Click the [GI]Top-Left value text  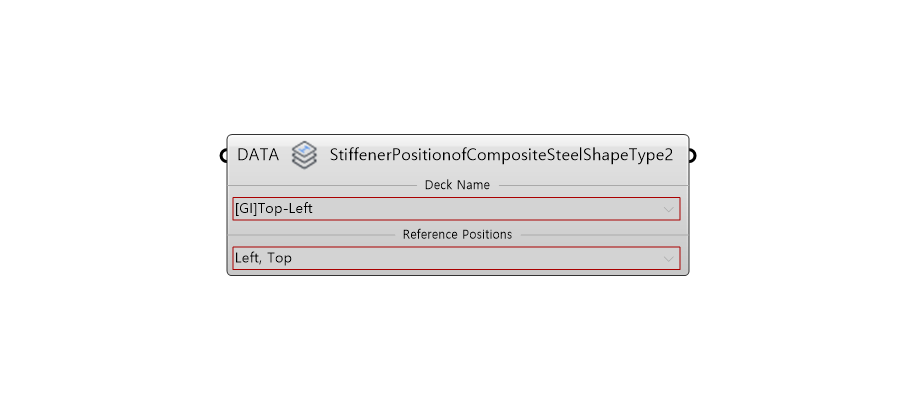[274, 209]
